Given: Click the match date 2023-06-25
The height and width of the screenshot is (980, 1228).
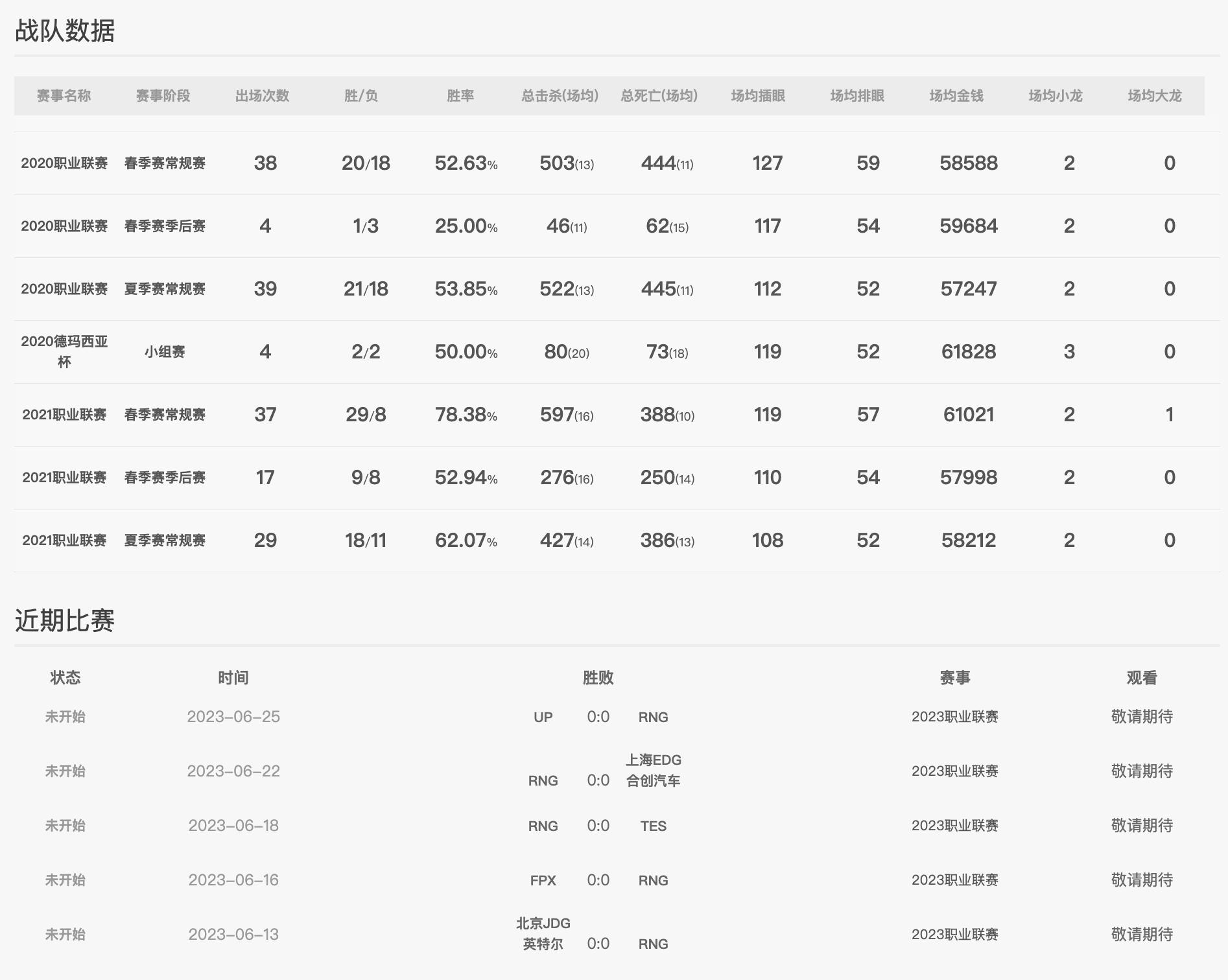Looking at the screenshot, I should 235,717.
